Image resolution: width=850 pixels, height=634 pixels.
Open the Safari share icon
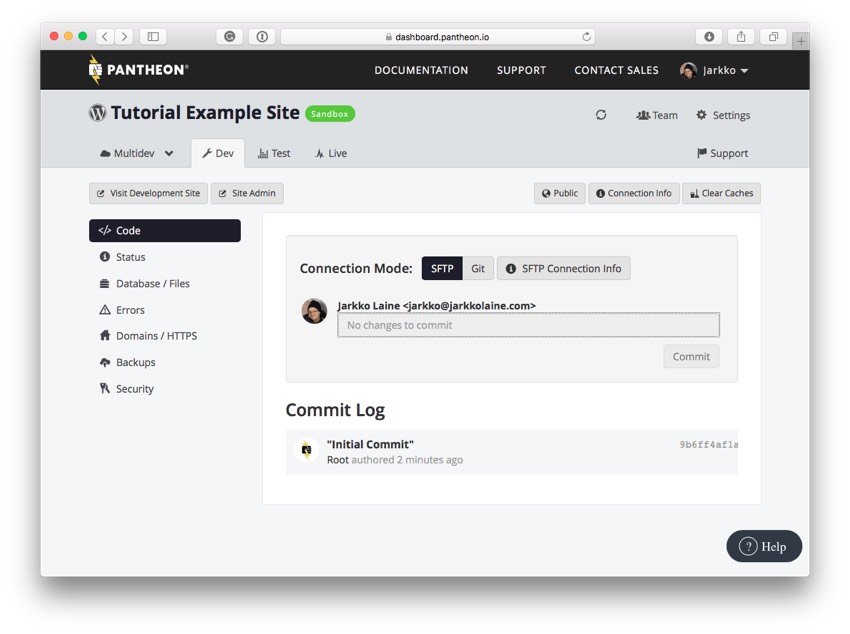tap(741, 37)
